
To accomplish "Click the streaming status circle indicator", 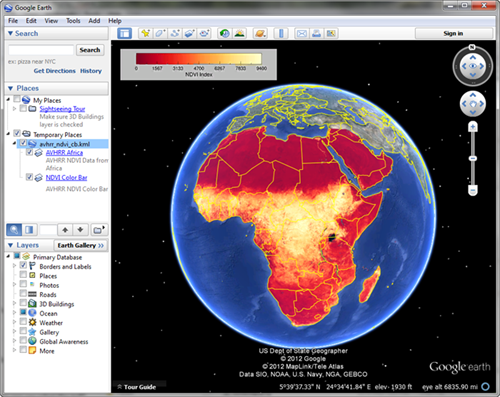I will click(x=486, y=387).
